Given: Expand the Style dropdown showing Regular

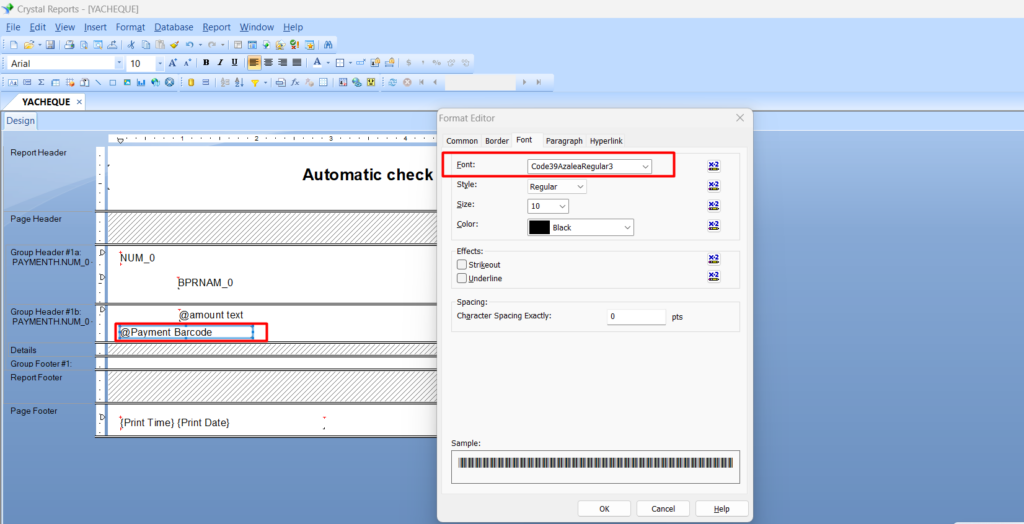Looking at the screenshot, I should click(x=557, y=186).
